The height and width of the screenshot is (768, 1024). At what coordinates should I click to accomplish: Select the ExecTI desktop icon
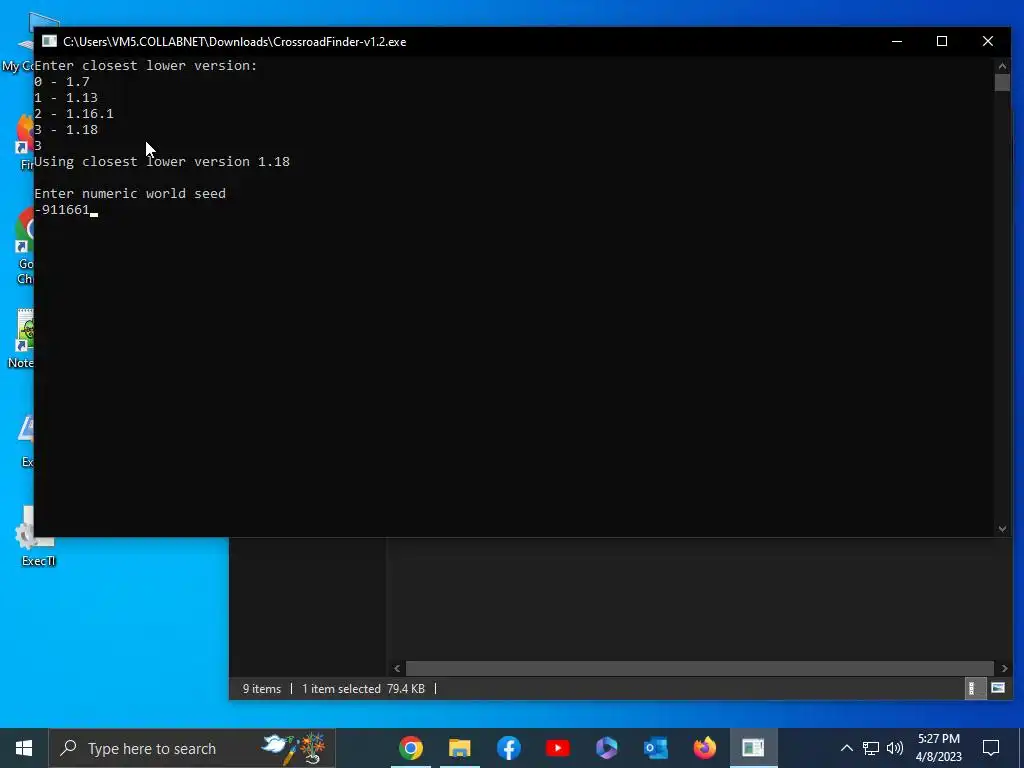click(38, 537)
